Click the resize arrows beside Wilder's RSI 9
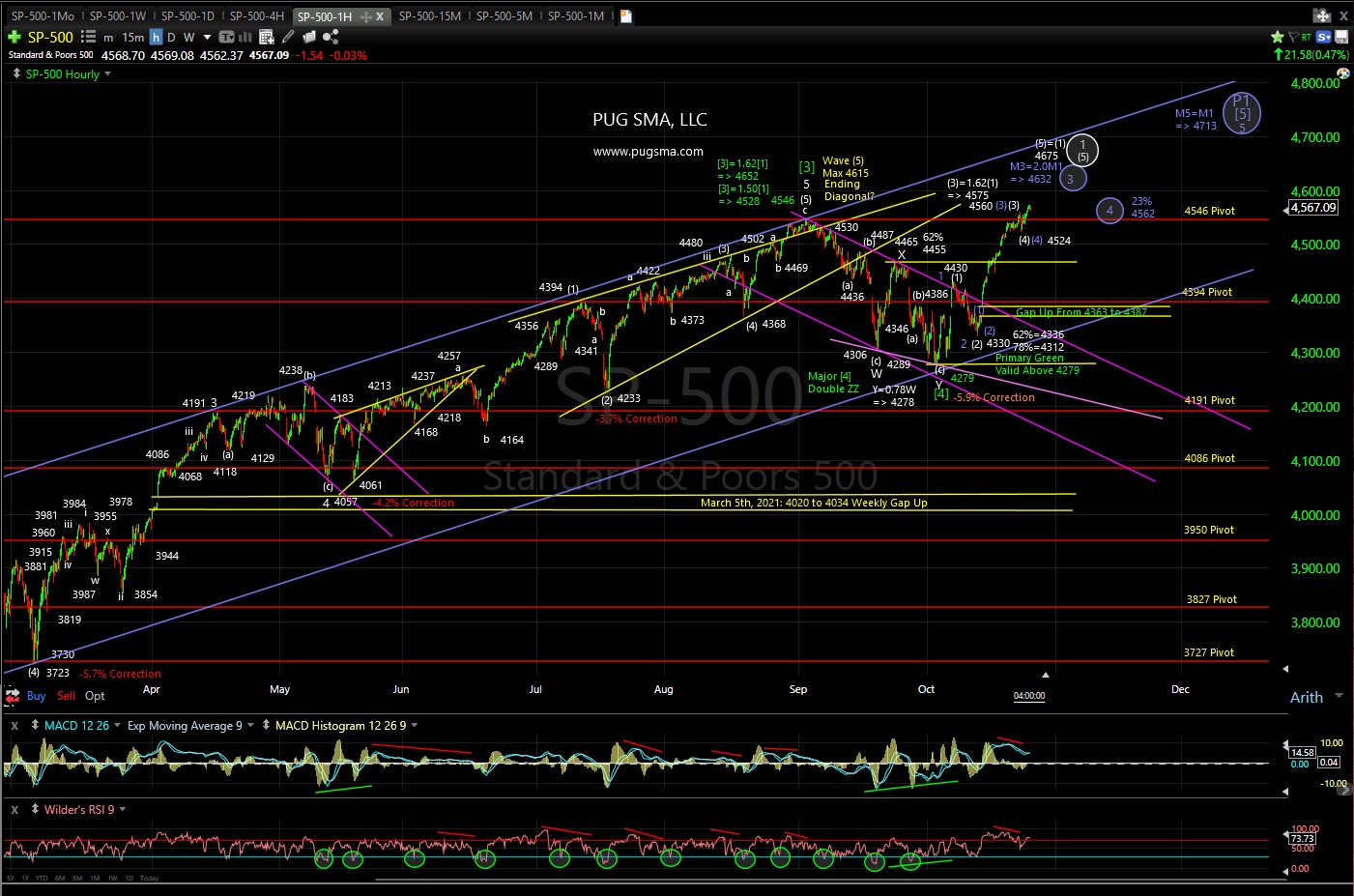The width and height of the screenshot is (1354, 896). tap(35, 809)
